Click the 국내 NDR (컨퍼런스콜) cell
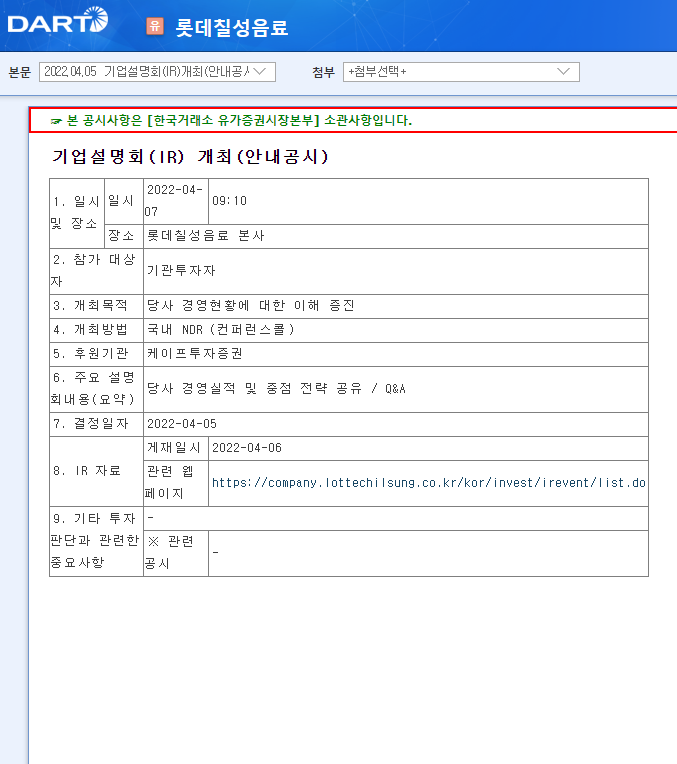This screenshot has height=764, width=677. pyautogui.click(x=396, y=330)
